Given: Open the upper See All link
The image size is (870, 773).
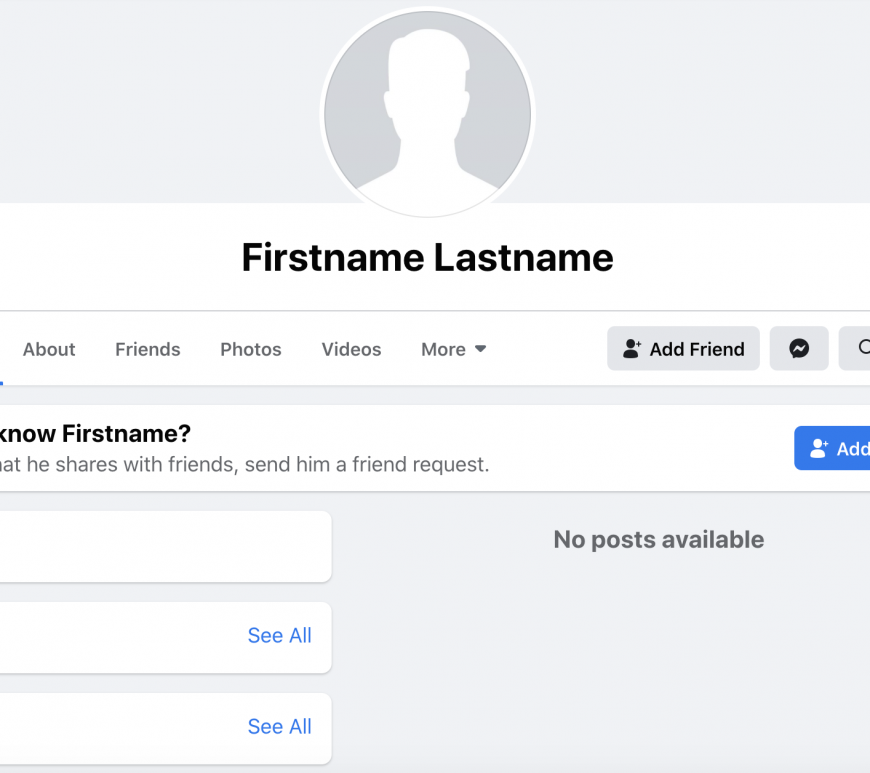Looking at the screenshot, I should click(x=280, y=635).
